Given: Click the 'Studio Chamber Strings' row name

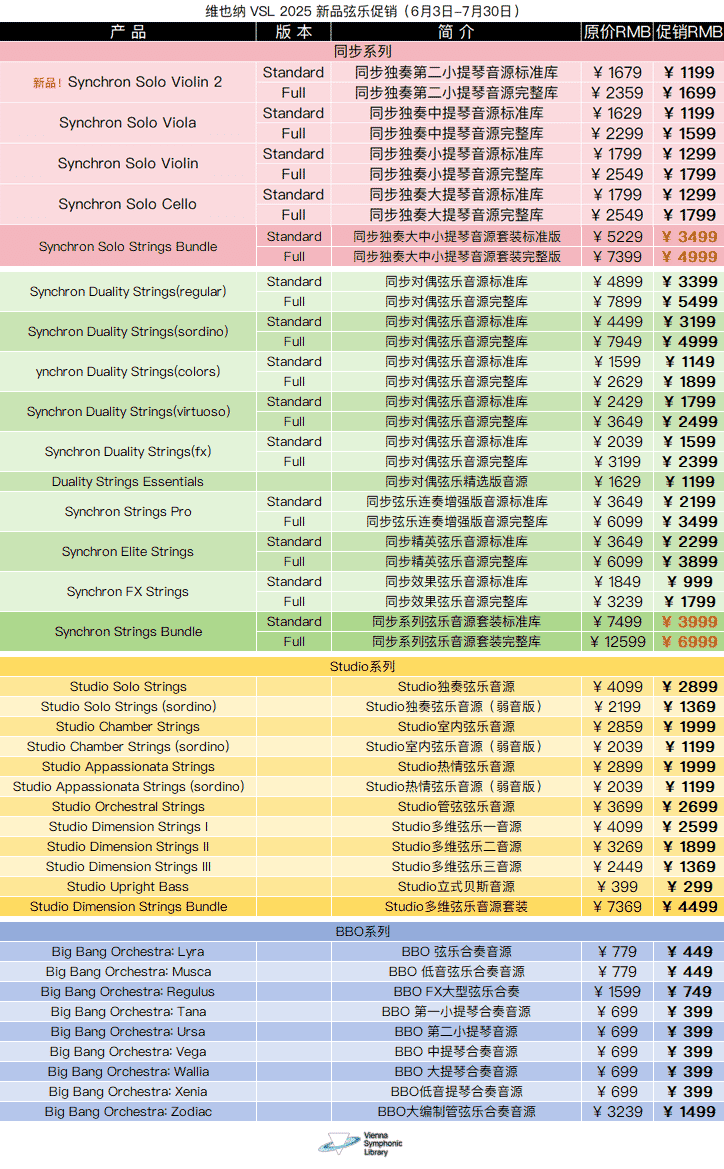Looking at the screenshot, I should [128, 727].
